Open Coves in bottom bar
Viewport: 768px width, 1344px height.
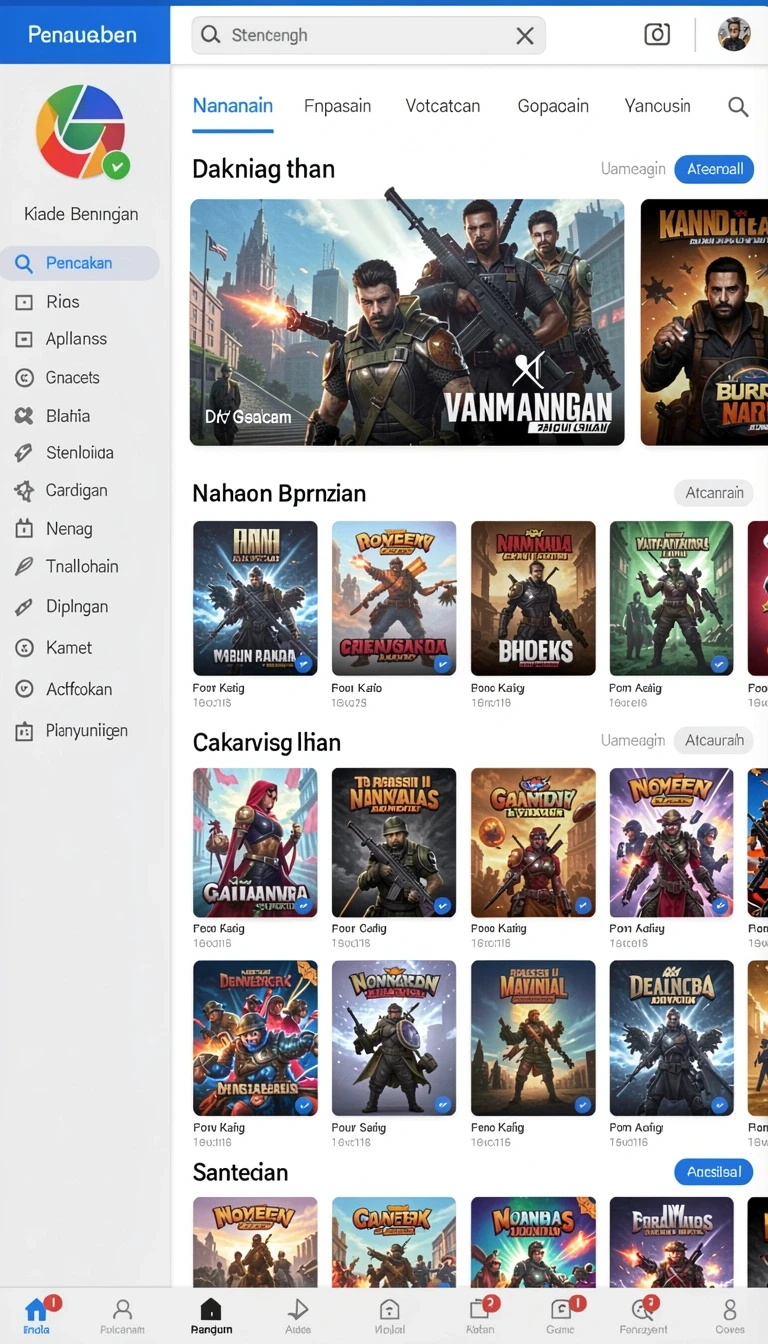(730, 1316)
